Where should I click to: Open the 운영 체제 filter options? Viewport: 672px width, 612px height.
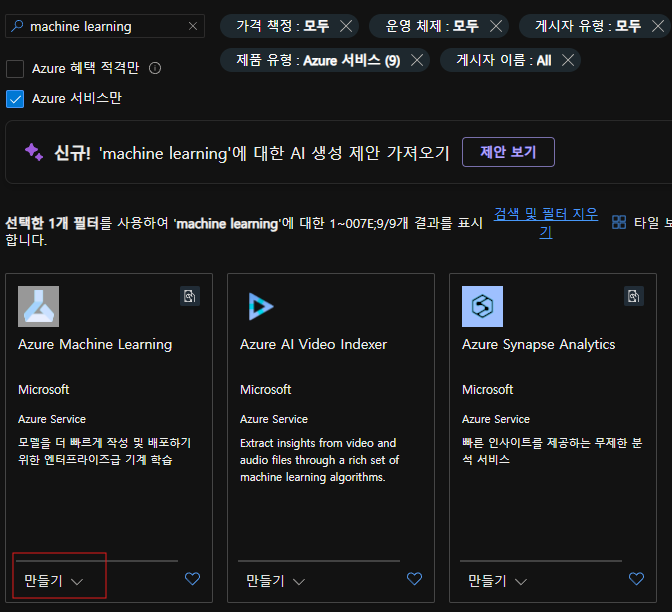pos(432,26)
